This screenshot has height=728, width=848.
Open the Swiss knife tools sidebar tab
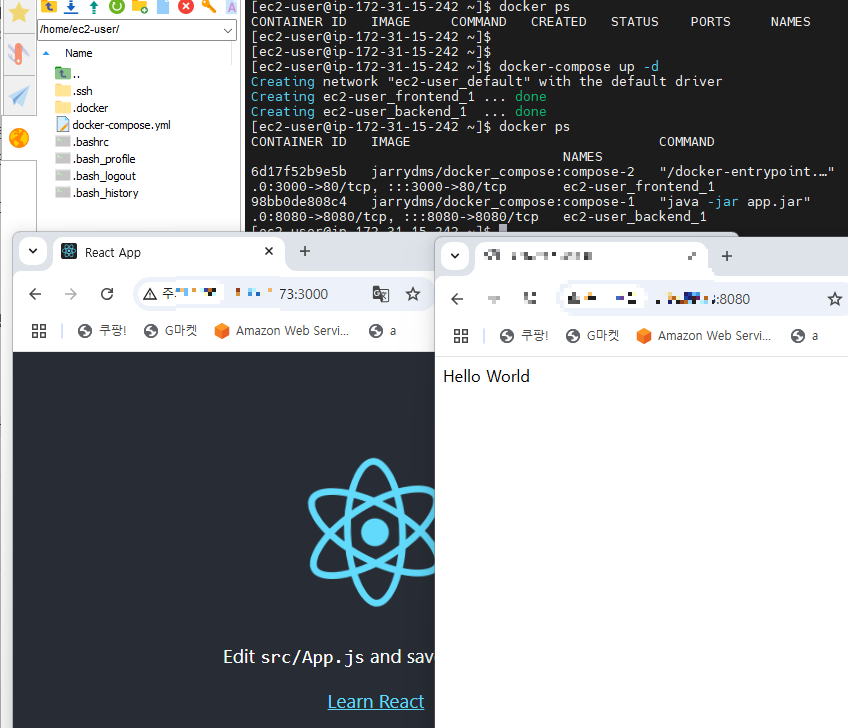pos(18,54)
